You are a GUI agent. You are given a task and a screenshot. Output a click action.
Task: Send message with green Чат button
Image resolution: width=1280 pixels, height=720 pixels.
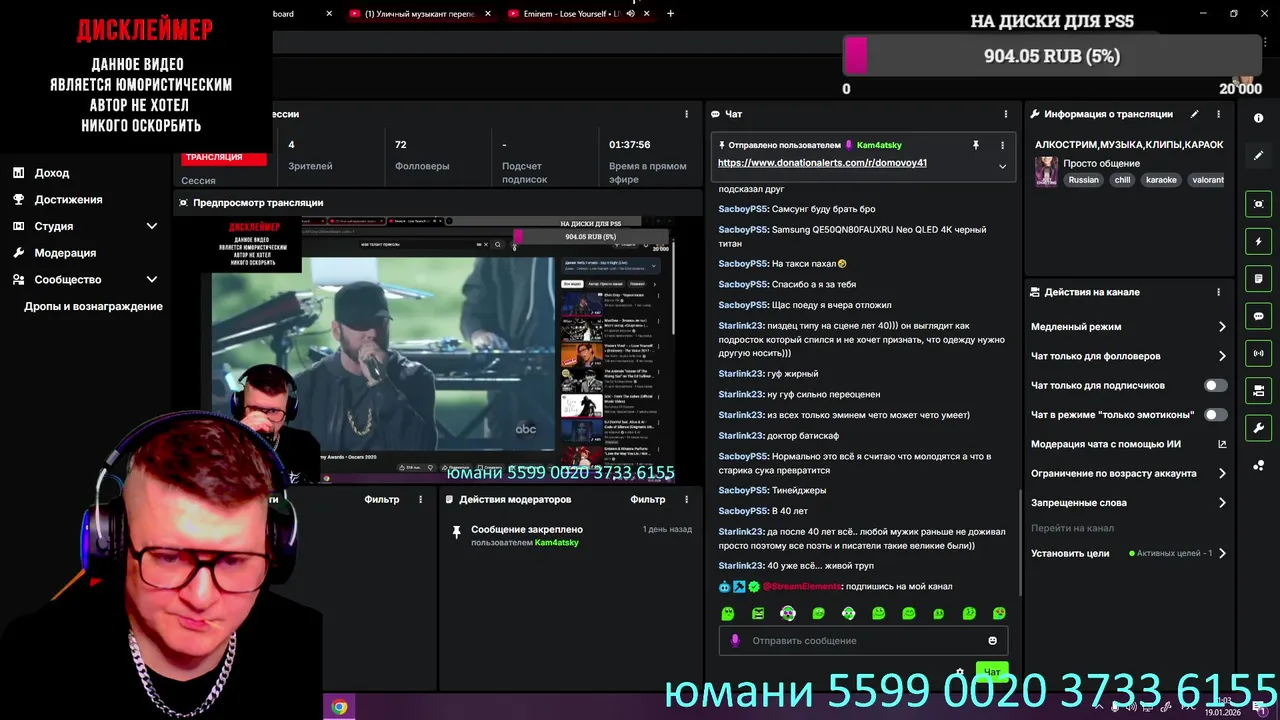[x=992, y=672]
